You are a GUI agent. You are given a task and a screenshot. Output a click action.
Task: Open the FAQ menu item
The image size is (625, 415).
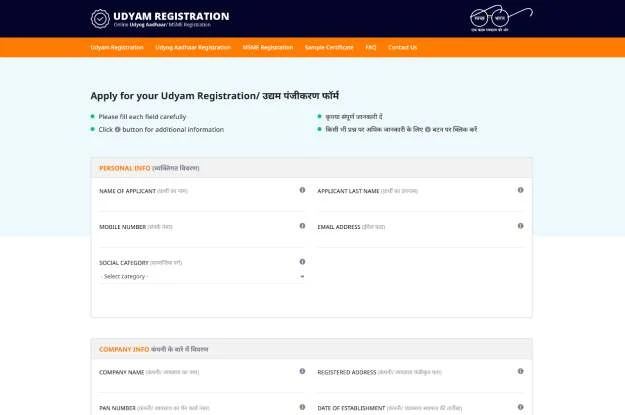[x=371, y=47]
